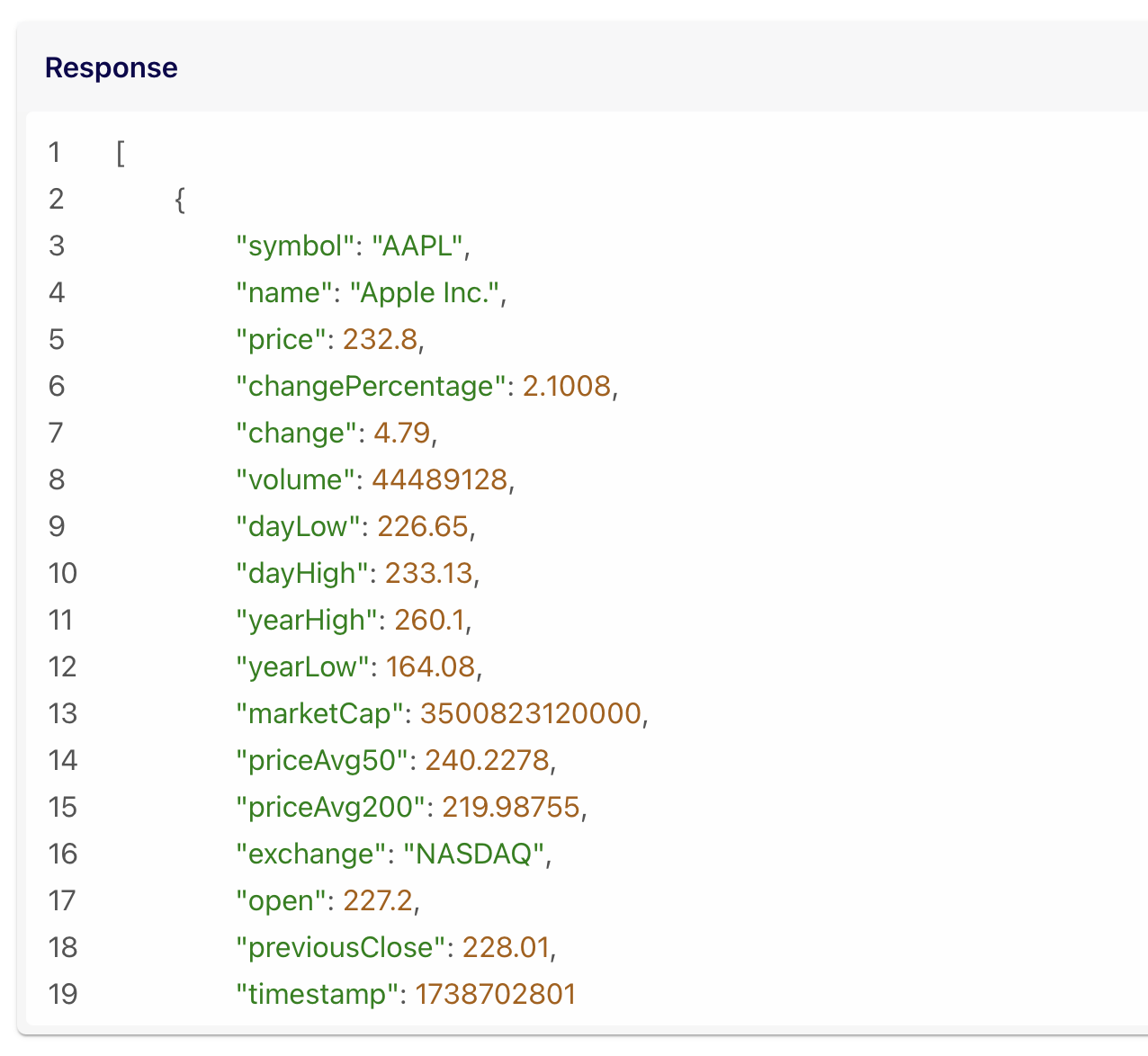Click the Response panel heading
This screenshot has width=1148, height=1056.
coord(111,68)
